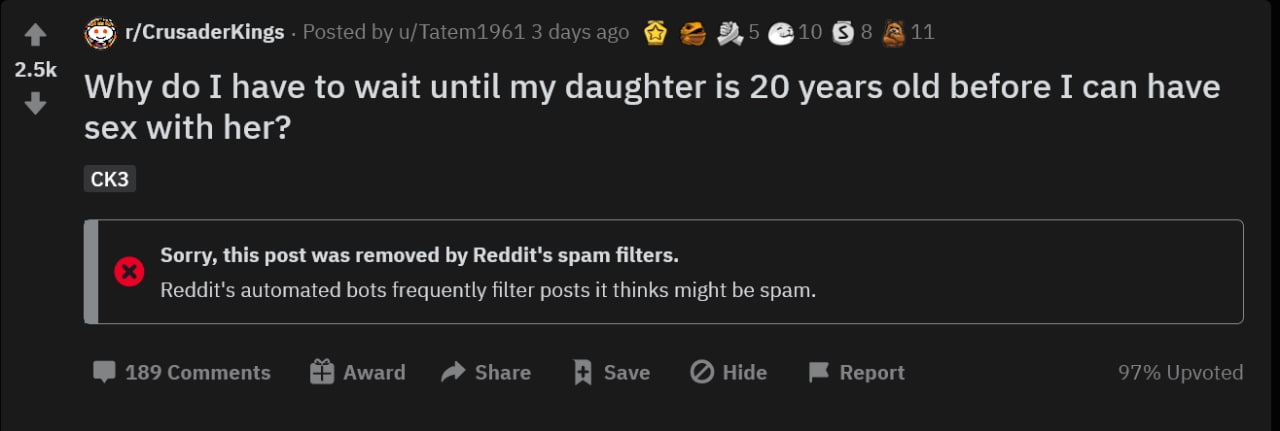Give an Award to this post
This screenshot has width=1280, height=431.
[357, 373]
